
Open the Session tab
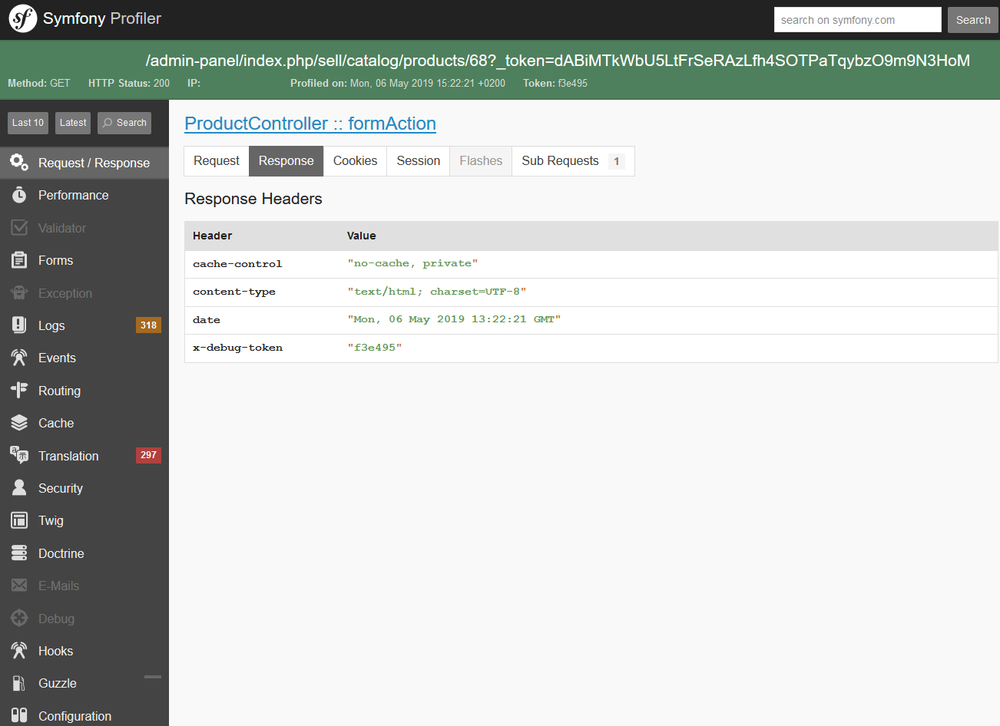tap(418, 161)
